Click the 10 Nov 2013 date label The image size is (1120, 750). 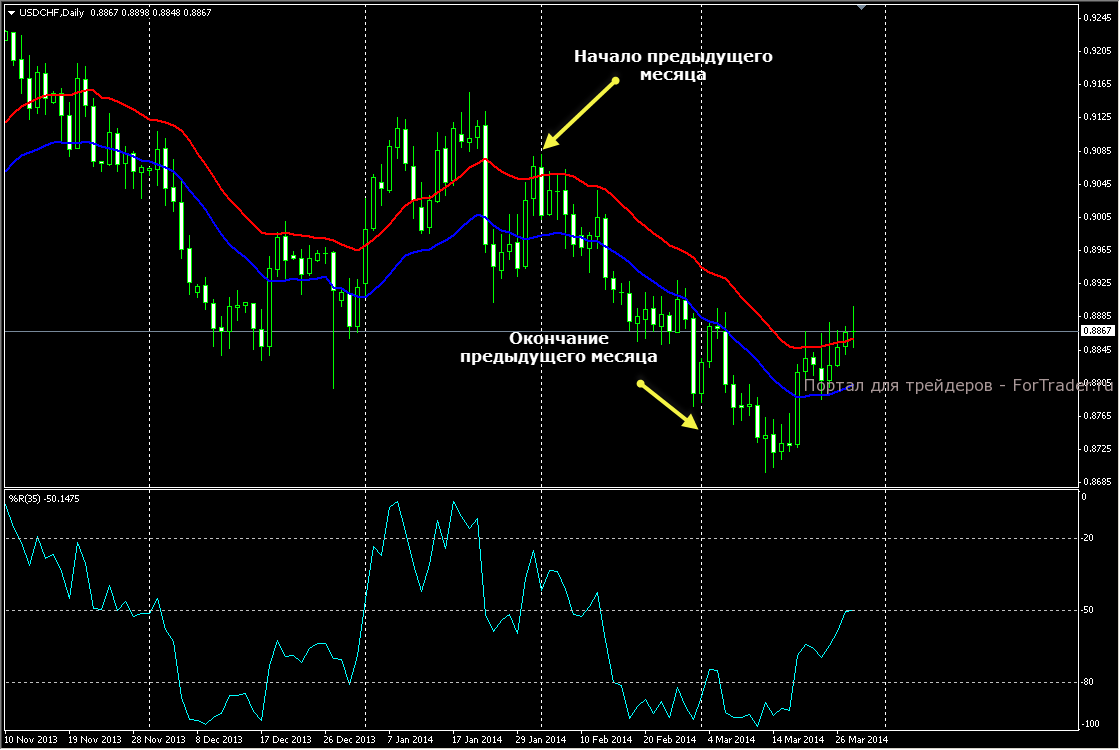(31, 739)
